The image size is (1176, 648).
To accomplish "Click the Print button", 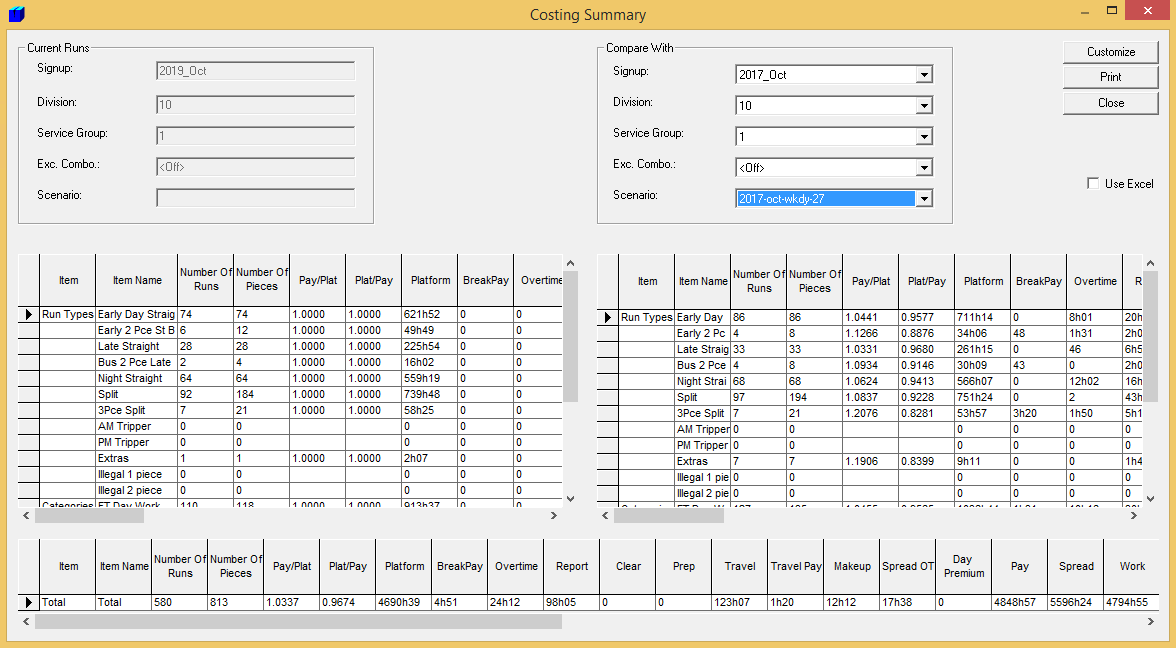I will (x=1110, y=76).
